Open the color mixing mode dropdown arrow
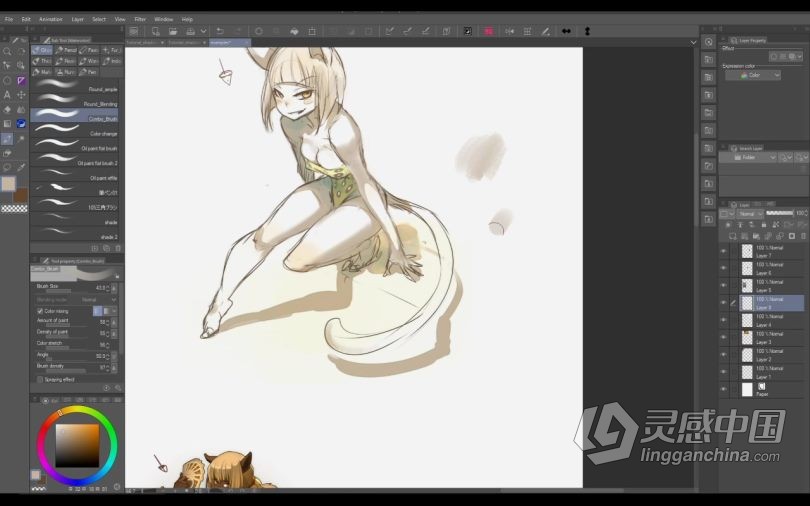The height and width of the screenshot is (506, 810). tap(114, 311)
